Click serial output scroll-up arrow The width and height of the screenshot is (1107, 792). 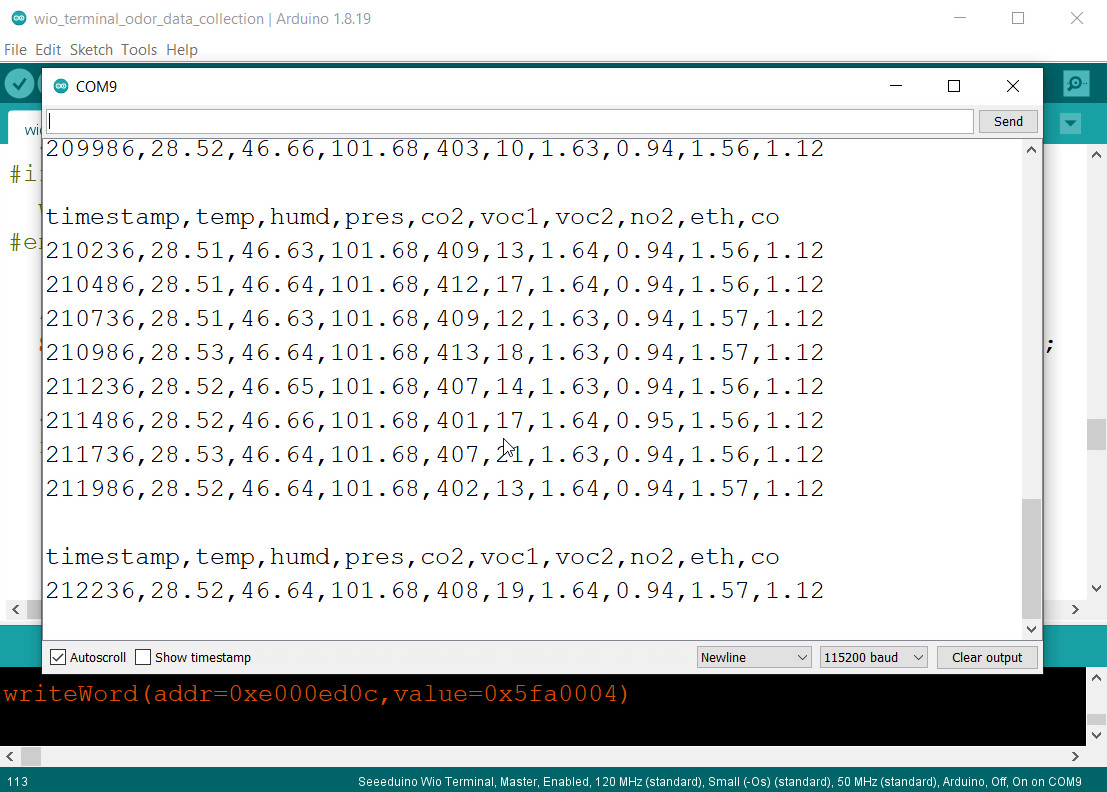click(1031, 150)
